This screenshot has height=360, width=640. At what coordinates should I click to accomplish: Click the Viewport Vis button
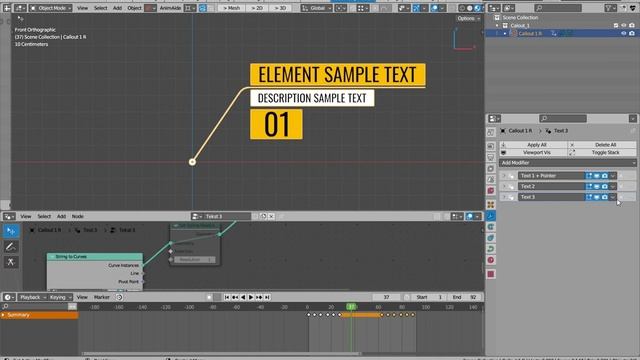(x=533, y=152)
